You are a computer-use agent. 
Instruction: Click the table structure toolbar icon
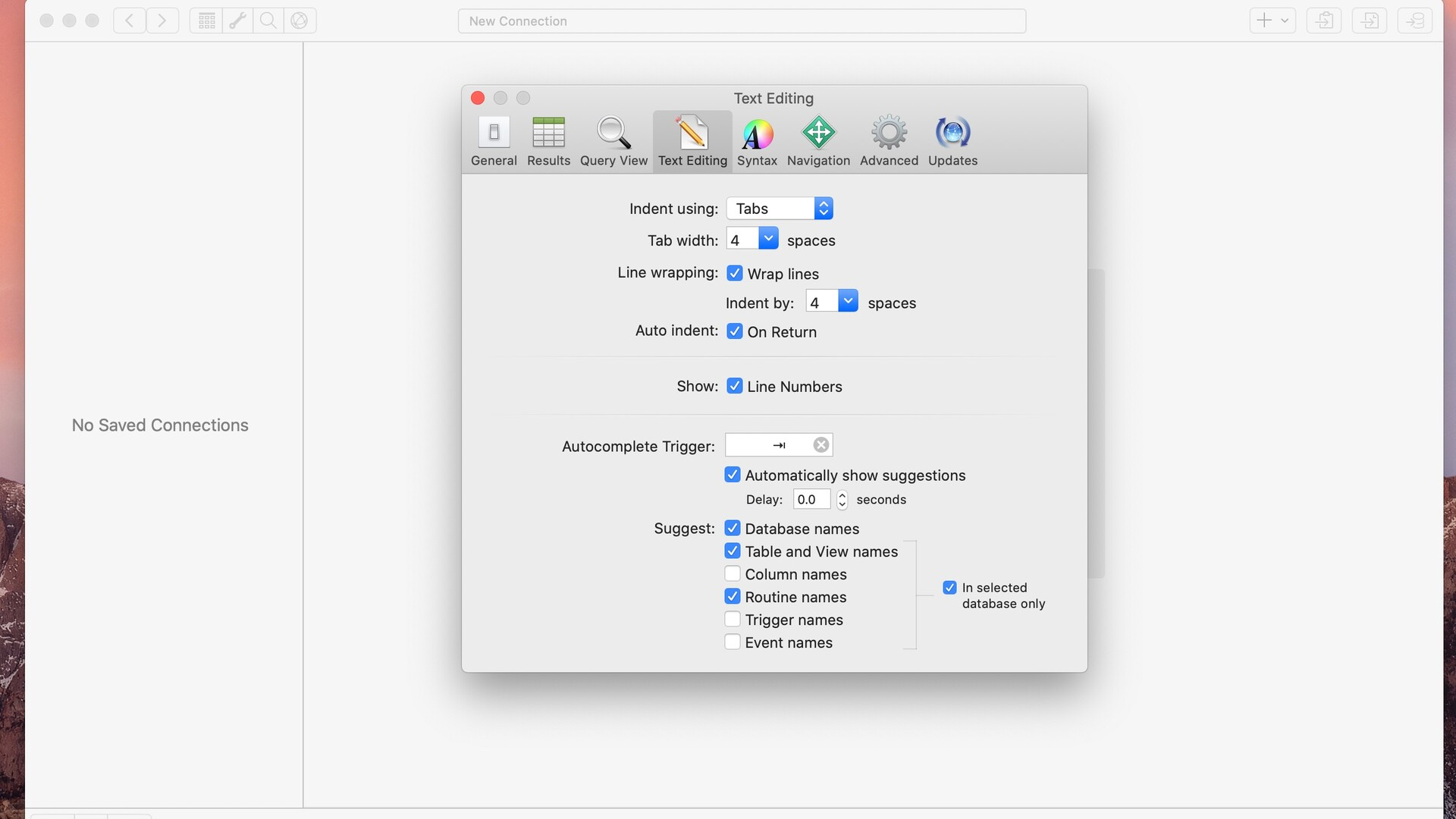click(206, 20)
